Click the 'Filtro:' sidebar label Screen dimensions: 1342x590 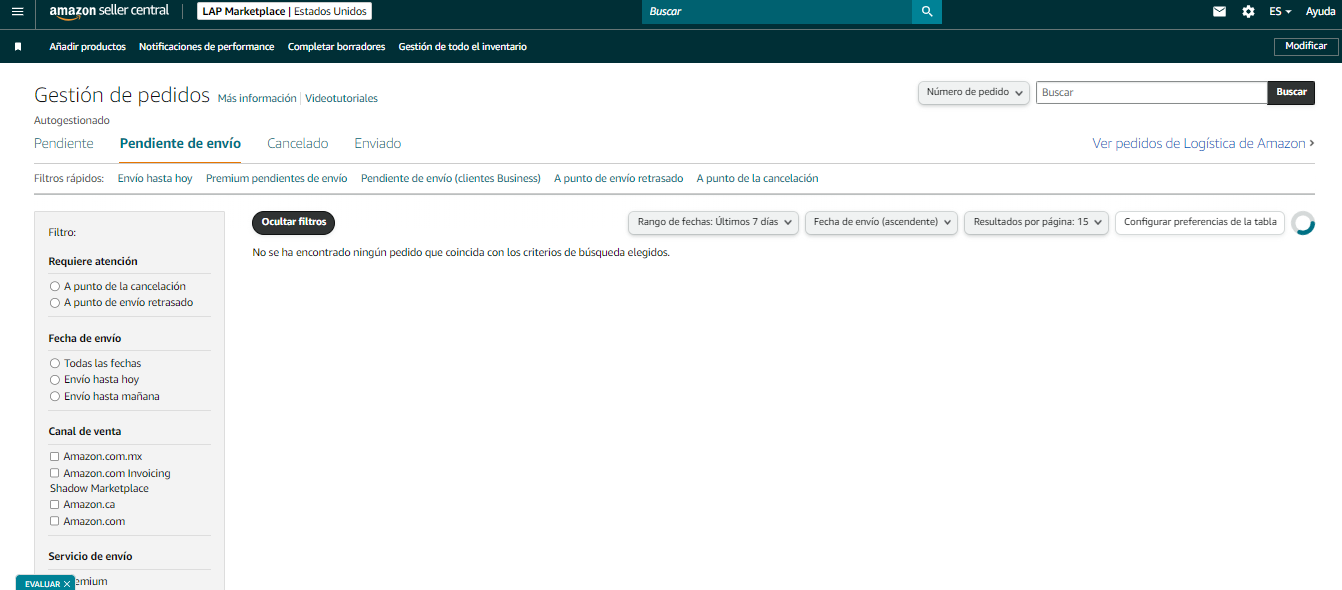coord(62,232)
